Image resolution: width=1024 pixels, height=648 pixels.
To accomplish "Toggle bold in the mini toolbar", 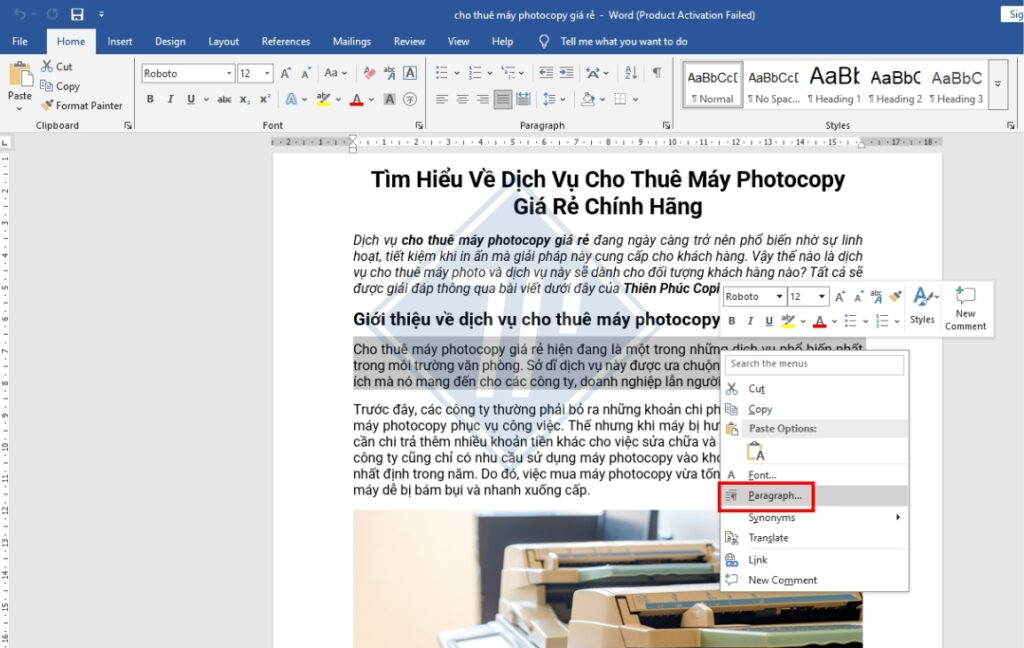I will click(x=731, y=321).
